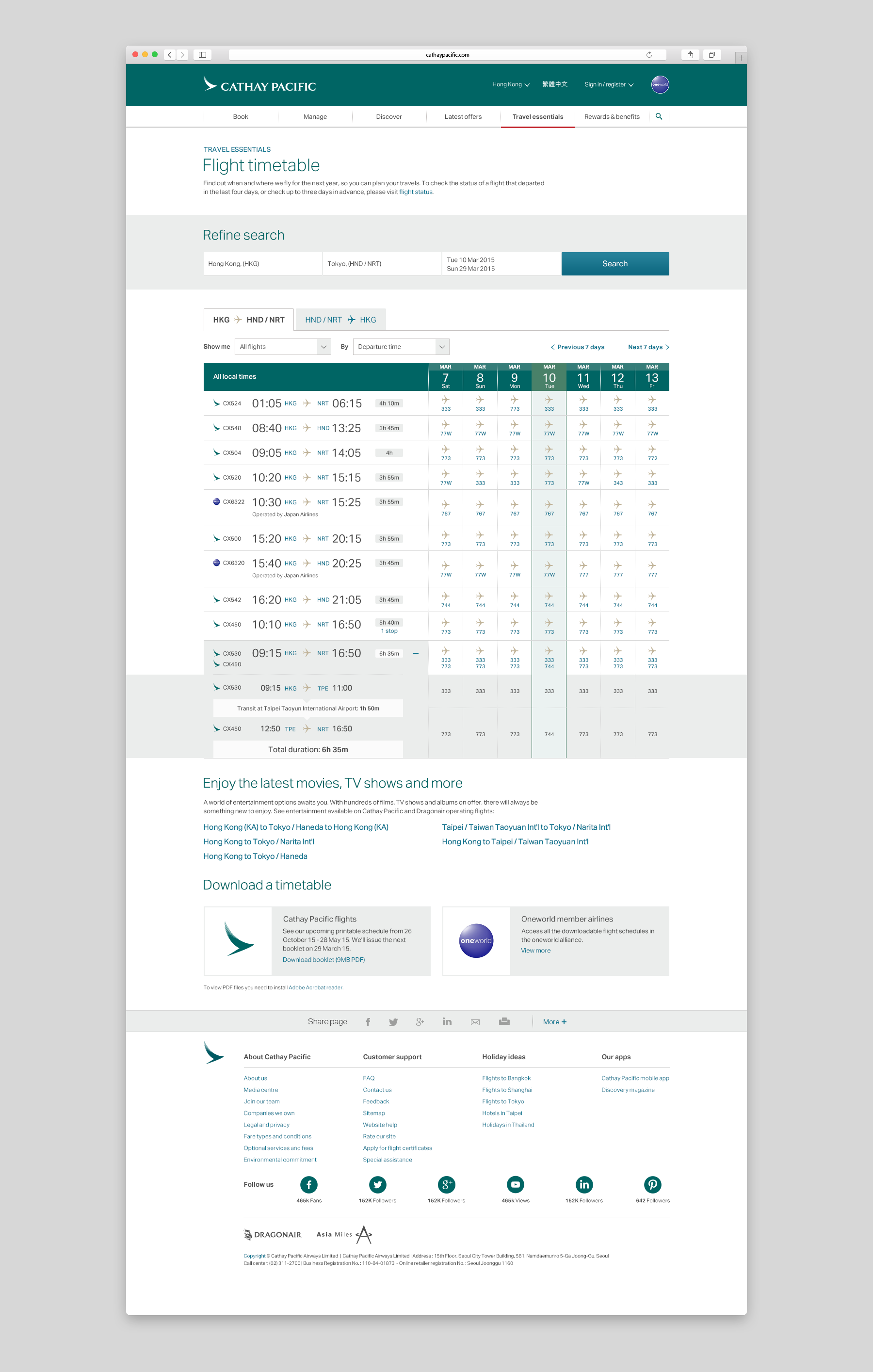Open the Book menu item
873x1372 pixels.
pos(241,117)
